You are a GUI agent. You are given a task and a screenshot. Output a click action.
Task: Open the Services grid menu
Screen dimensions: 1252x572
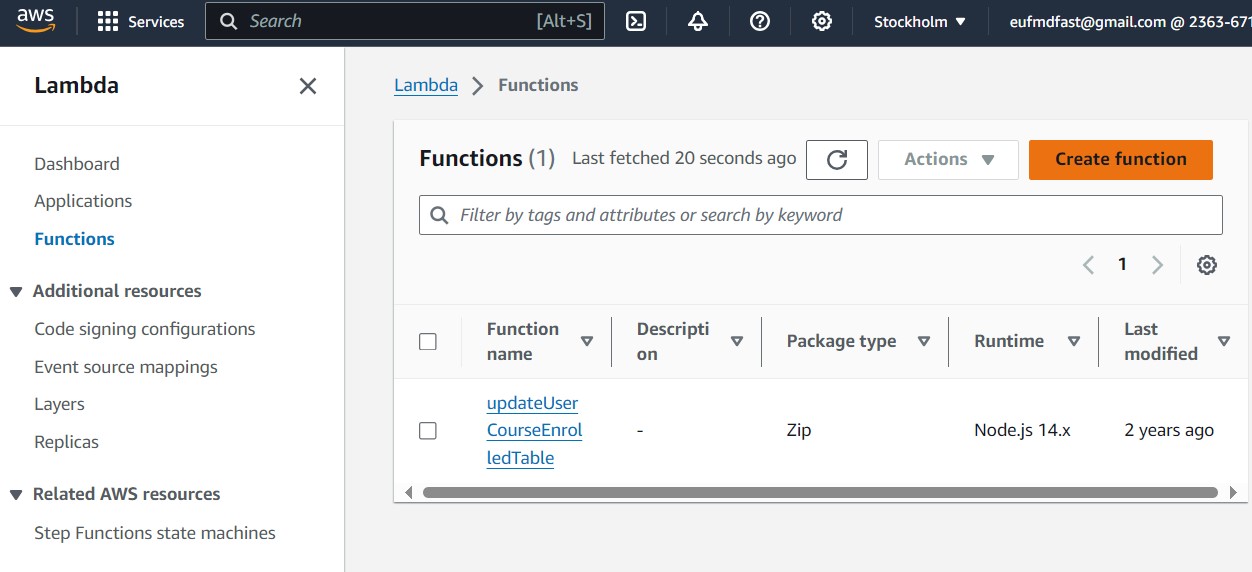click(x=141, y=21)
